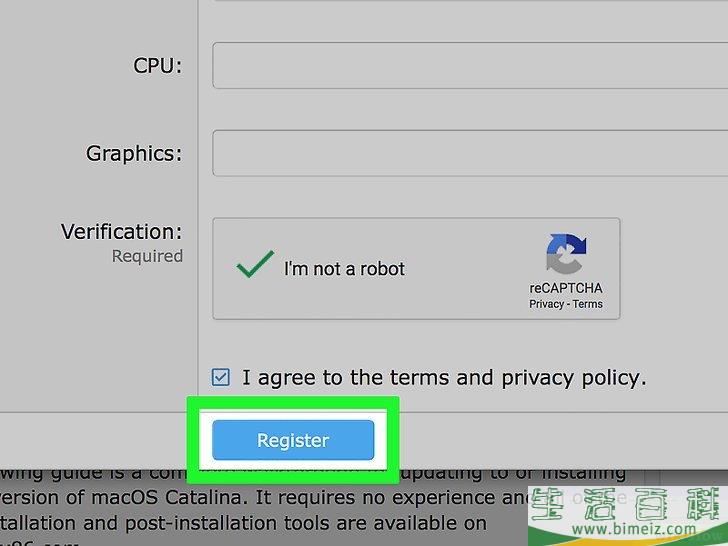Screen dimensions: 728x546
Task: Click the www.bimeiz.com watermark address
Action: coord(634,528)
